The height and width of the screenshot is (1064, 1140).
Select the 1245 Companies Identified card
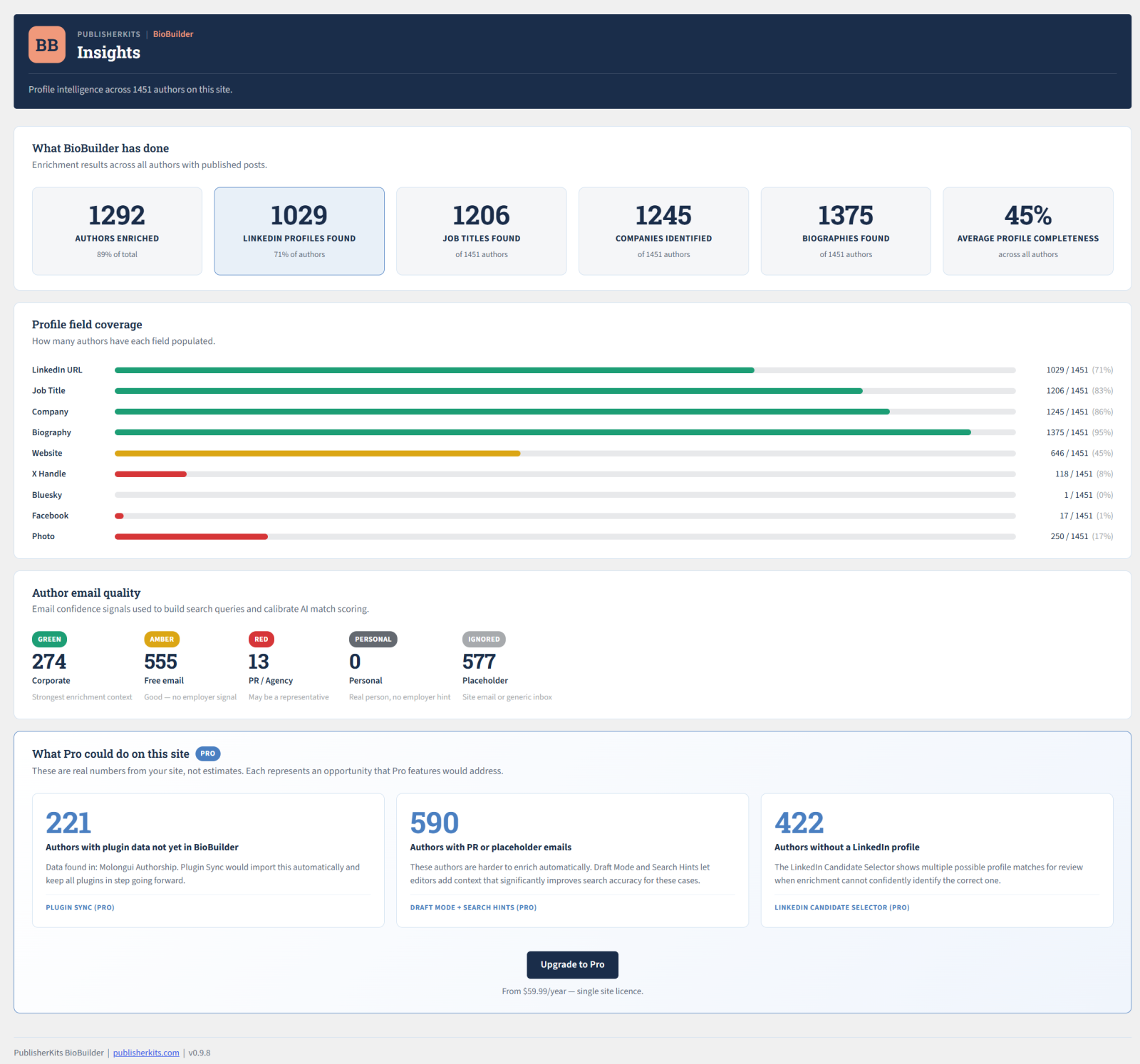coord(663,231)
